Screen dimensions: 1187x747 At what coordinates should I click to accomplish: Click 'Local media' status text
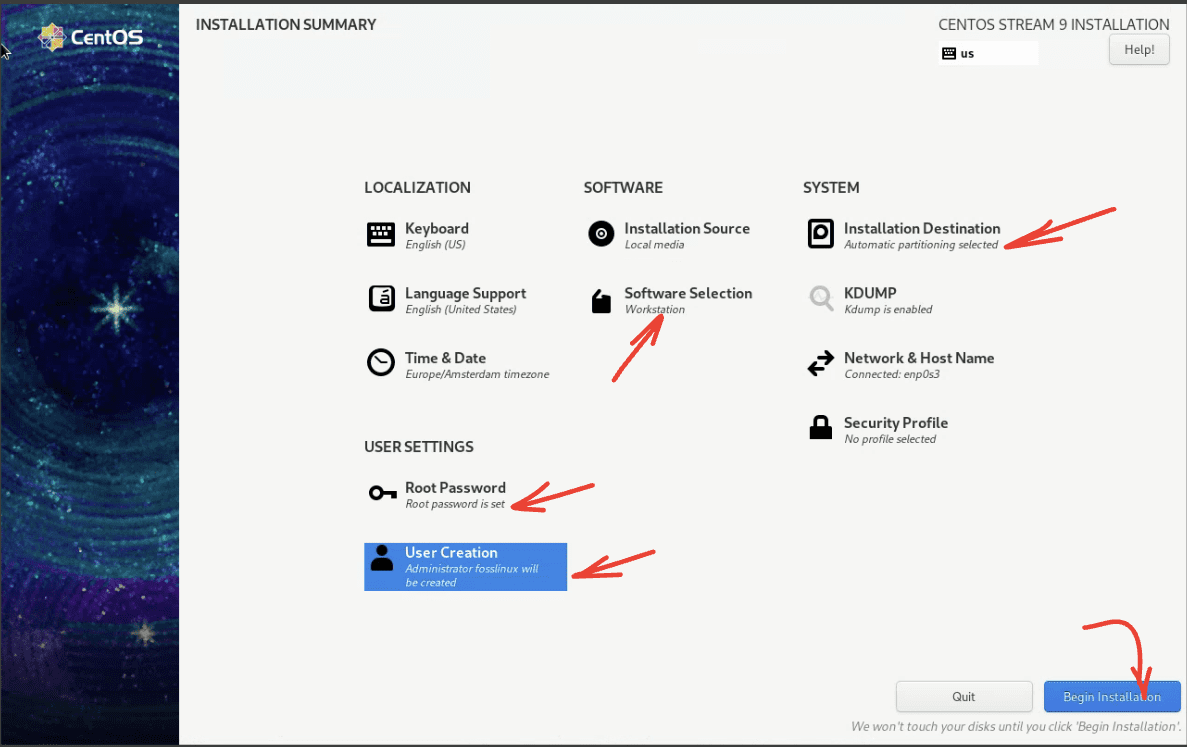pyautogui.click(x=654, y=244)
